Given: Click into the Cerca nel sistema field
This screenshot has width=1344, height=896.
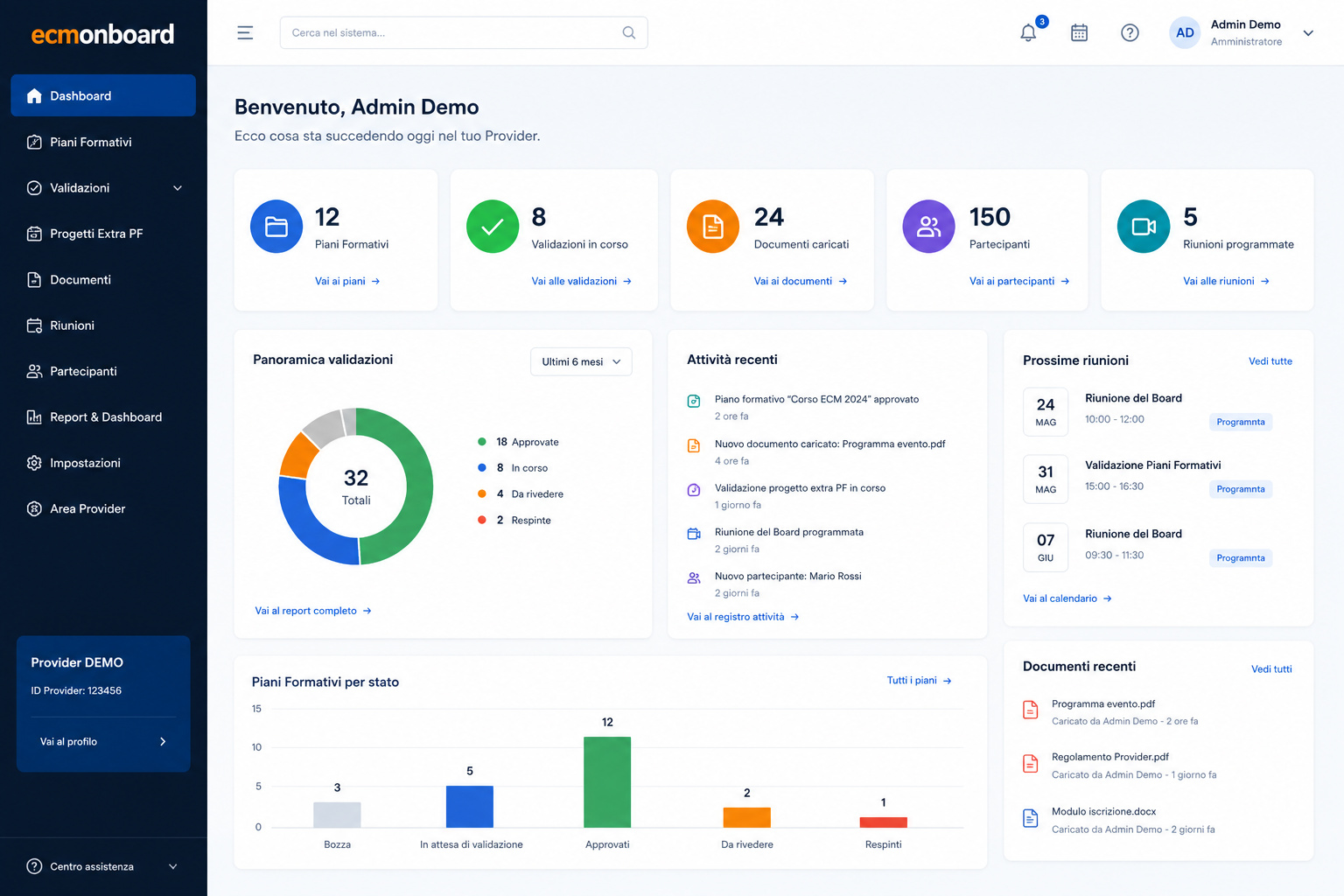Looking at the screenshot, I should [464, 33].
